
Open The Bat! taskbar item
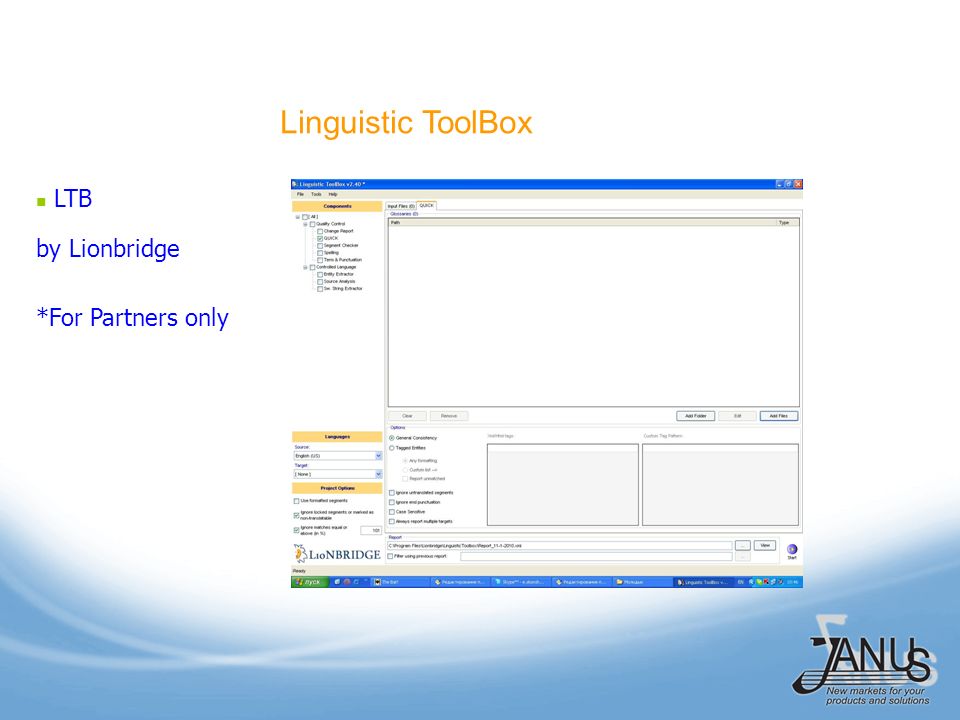(x=400, y=582)
